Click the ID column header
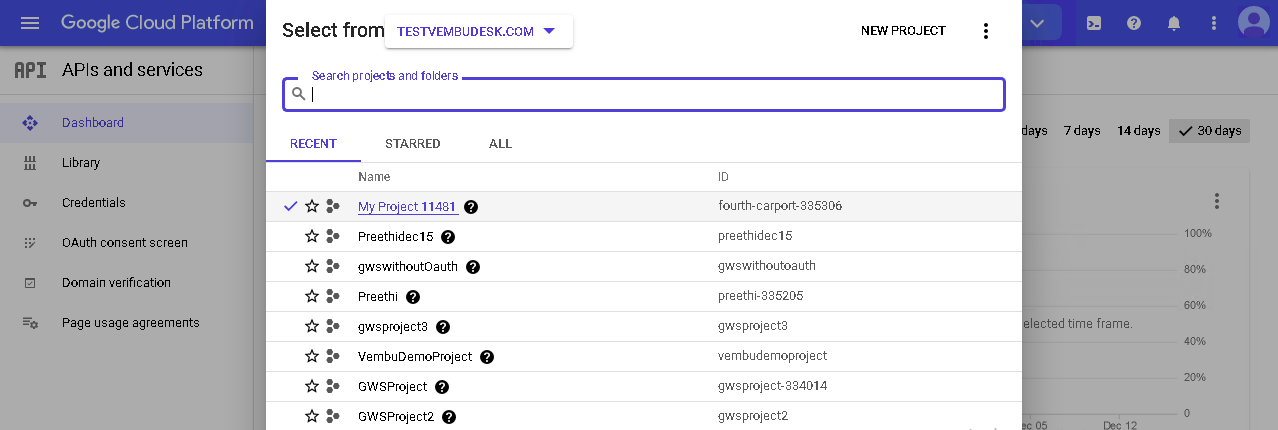Viewport: 1278px width, 430px height. pyautogui.click(x=723, y=177)
